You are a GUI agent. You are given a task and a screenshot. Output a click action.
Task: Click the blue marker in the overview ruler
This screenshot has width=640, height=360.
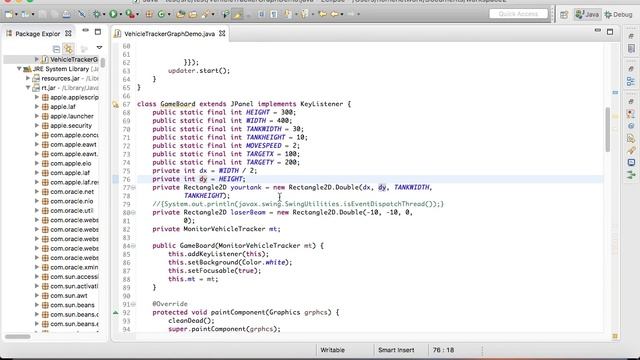tap(615, 93)
